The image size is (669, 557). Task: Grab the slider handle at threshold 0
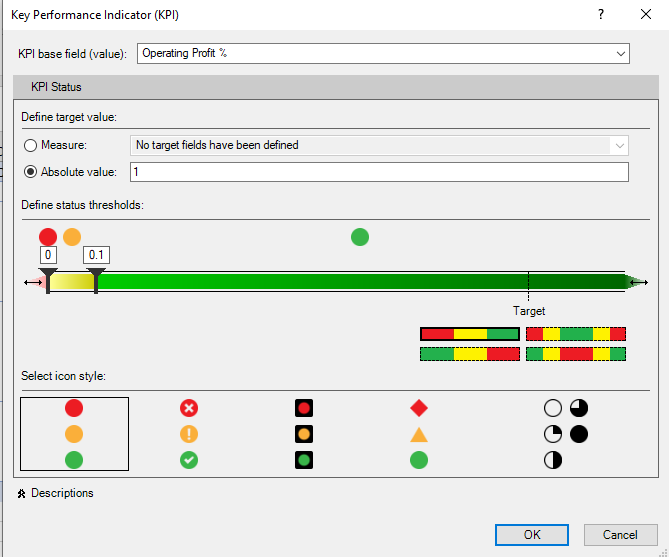click(x=48, y=280)
